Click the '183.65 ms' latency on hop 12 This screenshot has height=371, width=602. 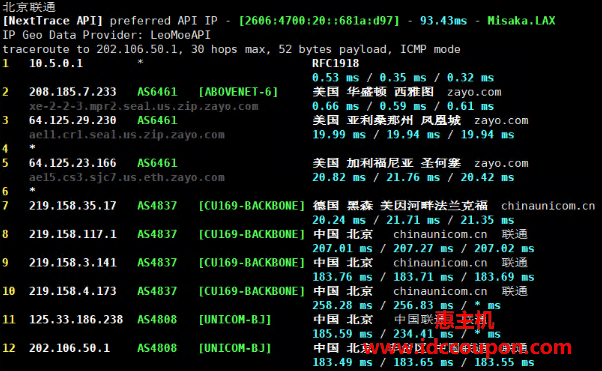pos(423,362)
